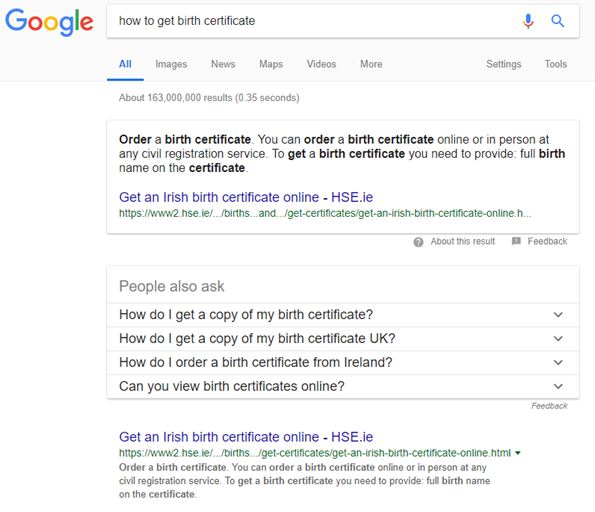Click the blue magnifying glass search icon

(557, 21)
